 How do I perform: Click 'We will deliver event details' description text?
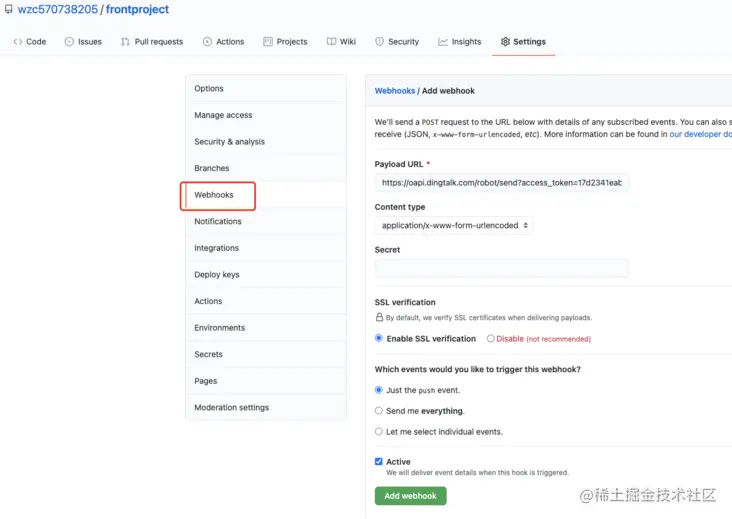(x=477, y=473)
